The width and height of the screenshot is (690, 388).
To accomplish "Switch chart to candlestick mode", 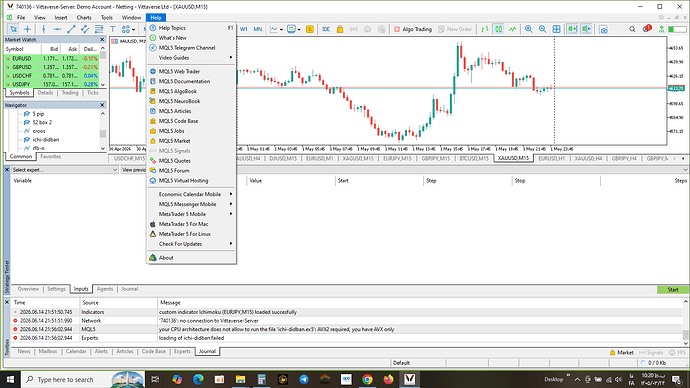I will pyautogui.click(x=499, y=29).
